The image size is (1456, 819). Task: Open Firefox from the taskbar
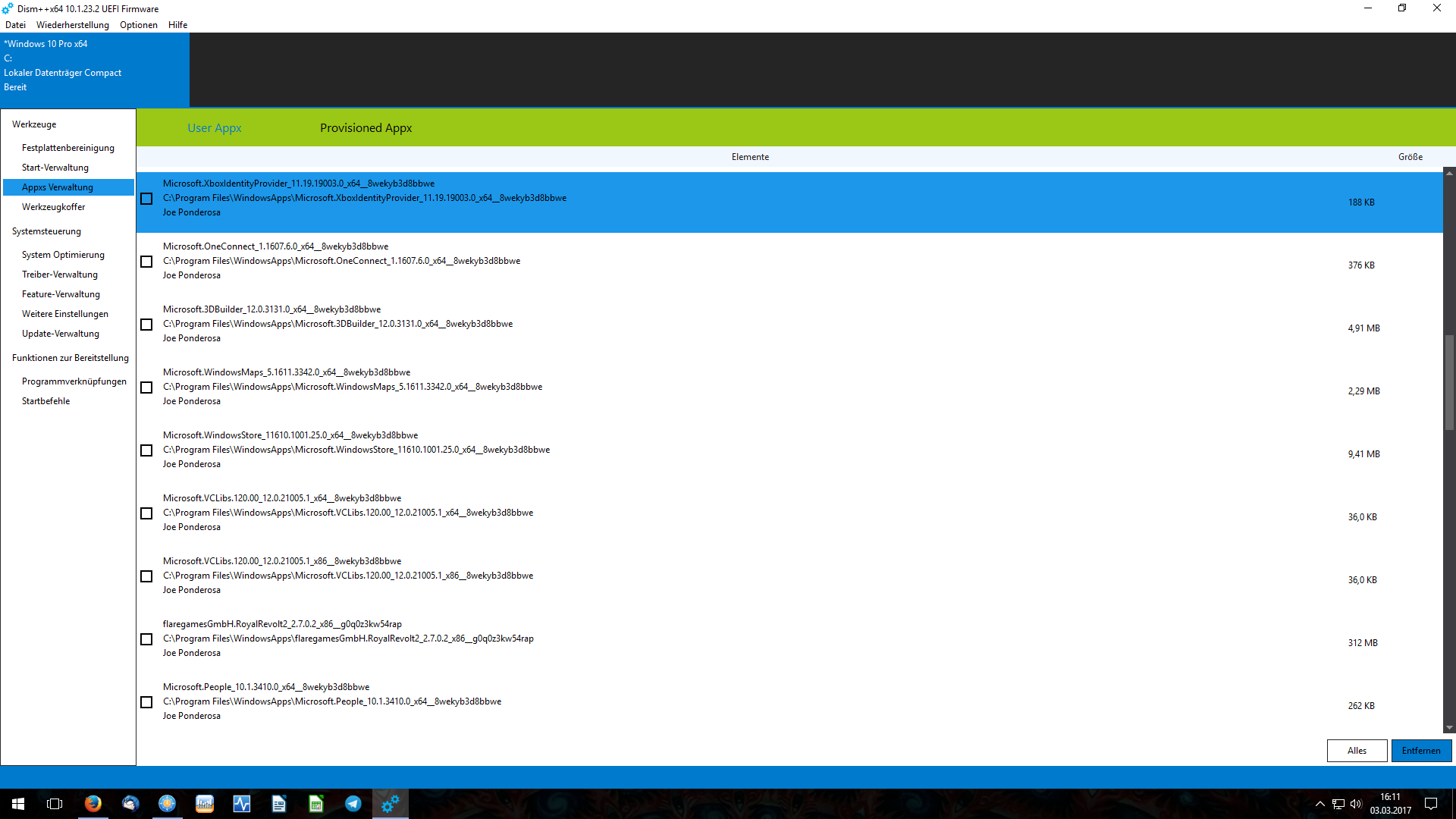pyautogui.click(x=93, y=804)
